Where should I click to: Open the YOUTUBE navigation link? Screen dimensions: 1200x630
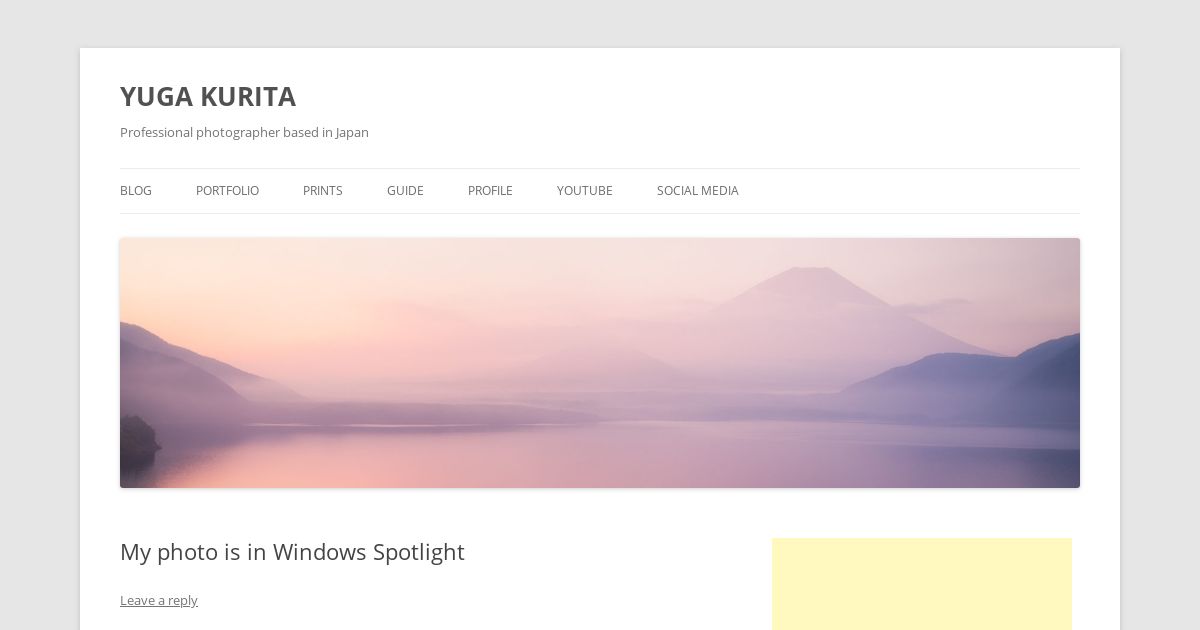click(x=585, y=191)
